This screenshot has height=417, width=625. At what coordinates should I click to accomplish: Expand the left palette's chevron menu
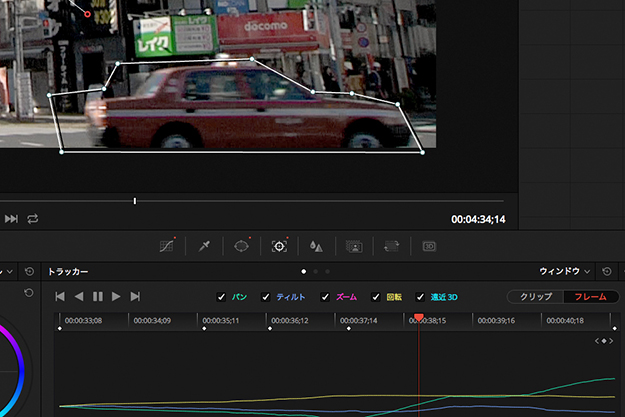10,271
